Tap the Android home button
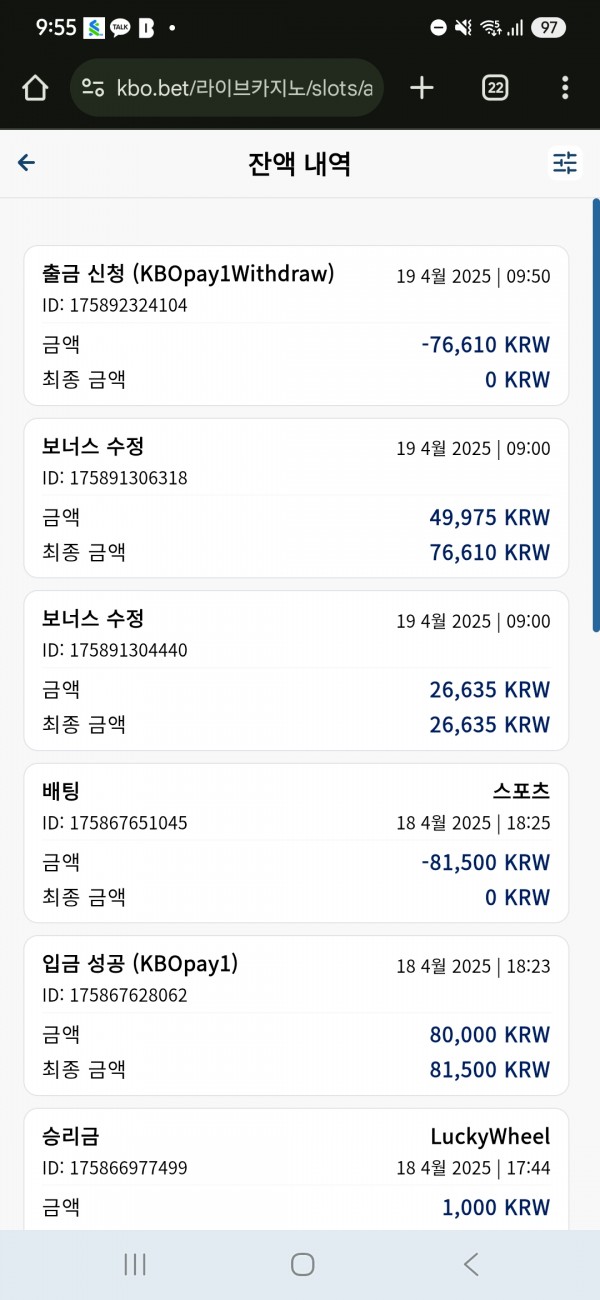Screen dimensions: 600x1300 (302, 1264)
